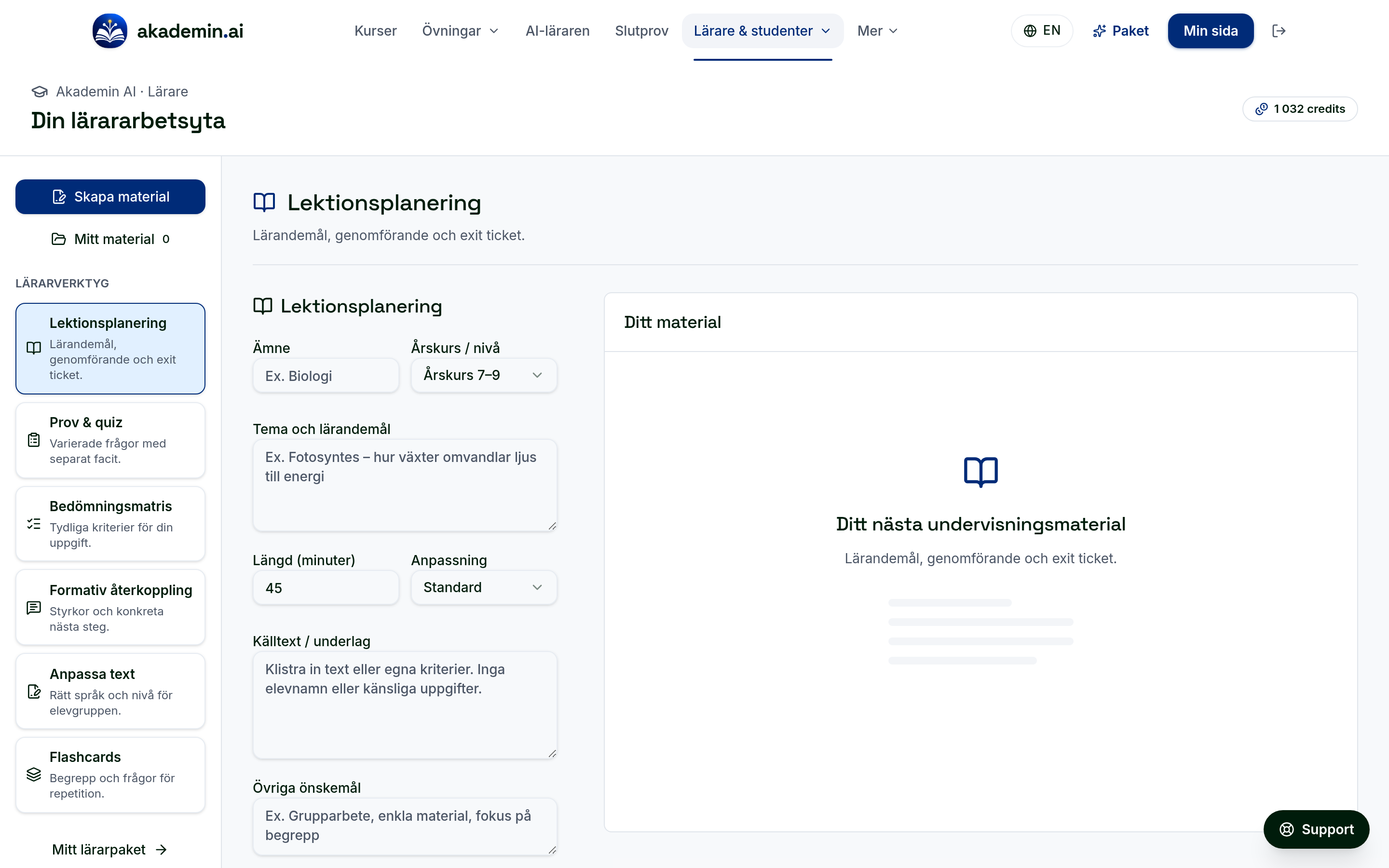This screenshot has width=1389, height=868.
Task: Click the Skapa material button
Action: tap(110, 197)
